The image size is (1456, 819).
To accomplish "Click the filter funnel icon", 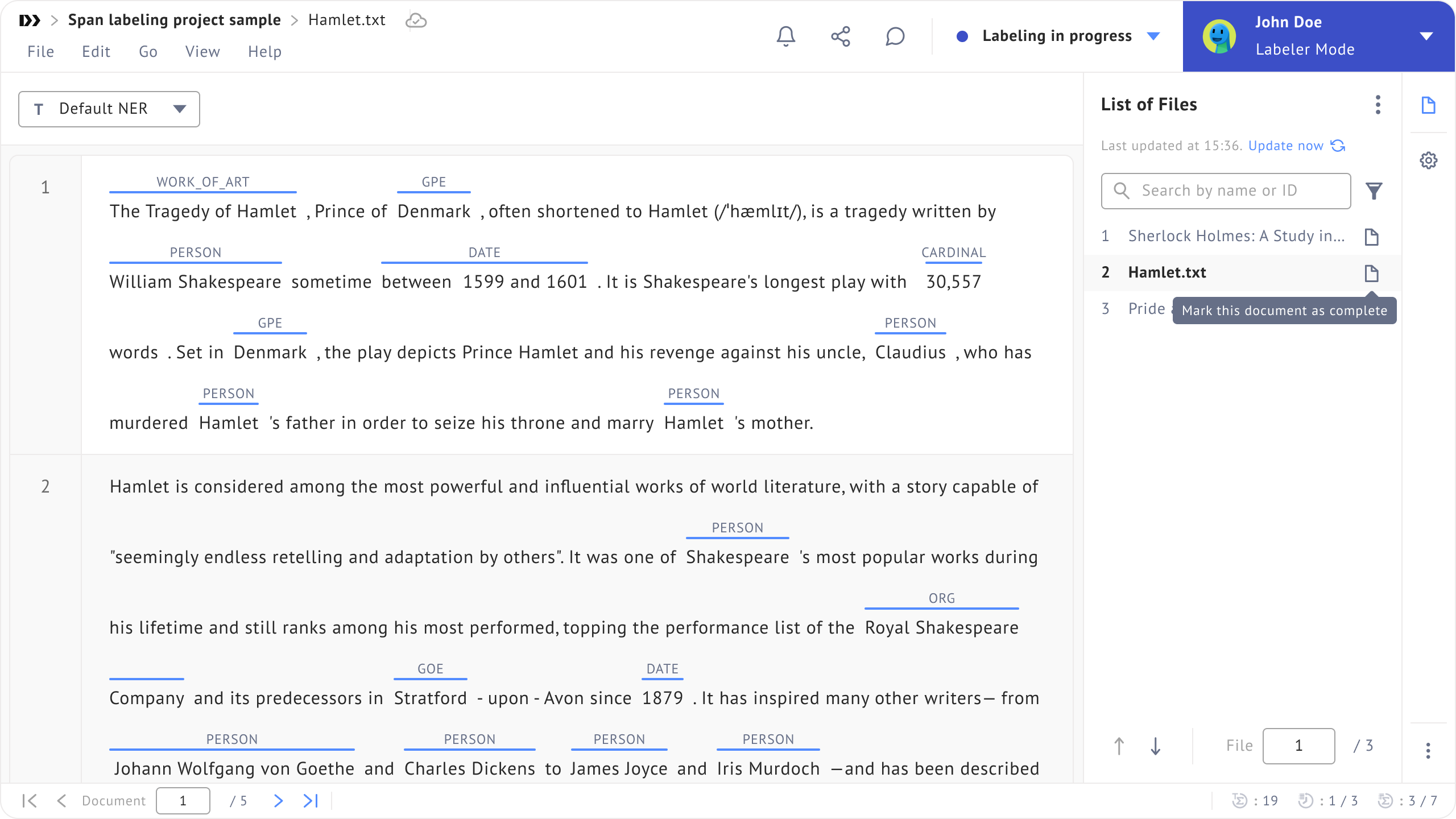I will (1374, 191).
